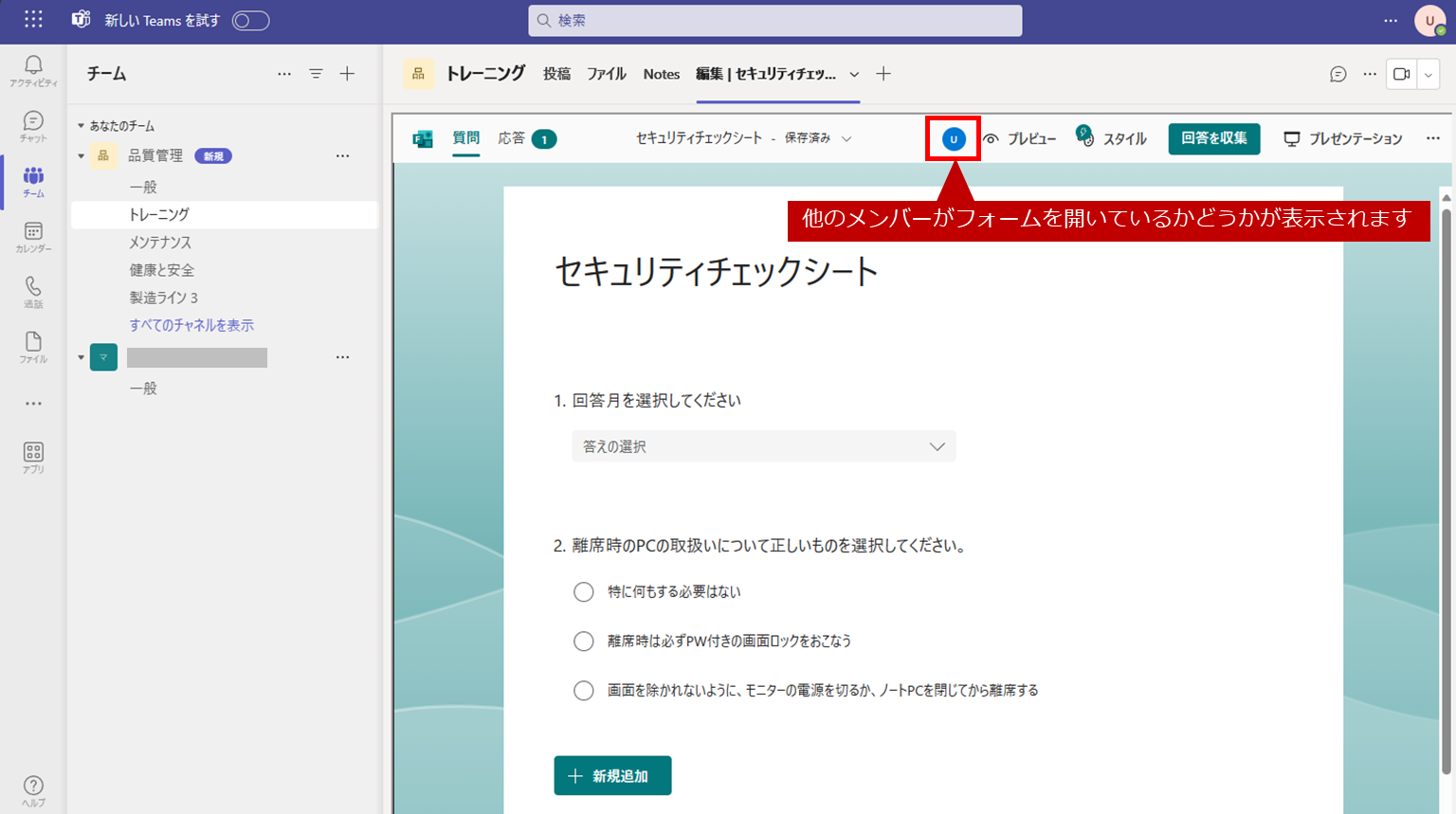Open the 答えの選択 dropdown

click(x=764, y=446)
